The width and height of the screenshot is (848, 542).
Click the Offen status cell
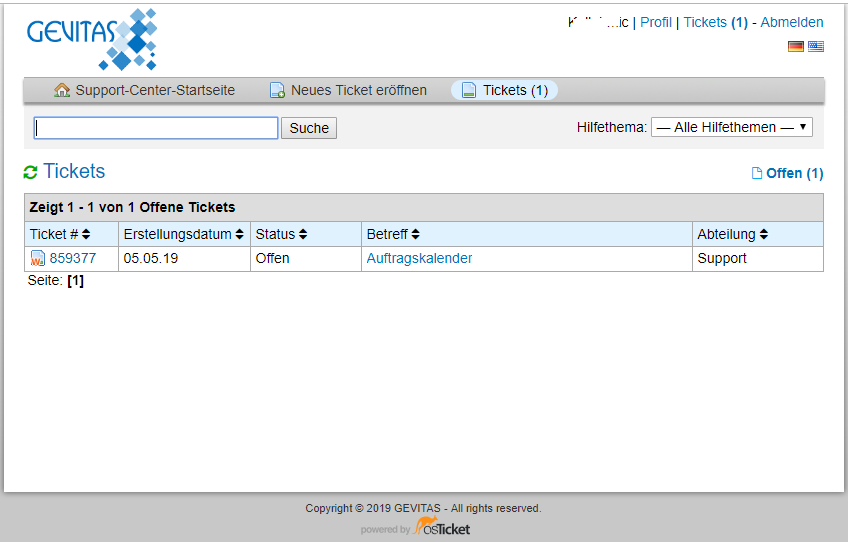pyautogui.click(x=273, y=259)
